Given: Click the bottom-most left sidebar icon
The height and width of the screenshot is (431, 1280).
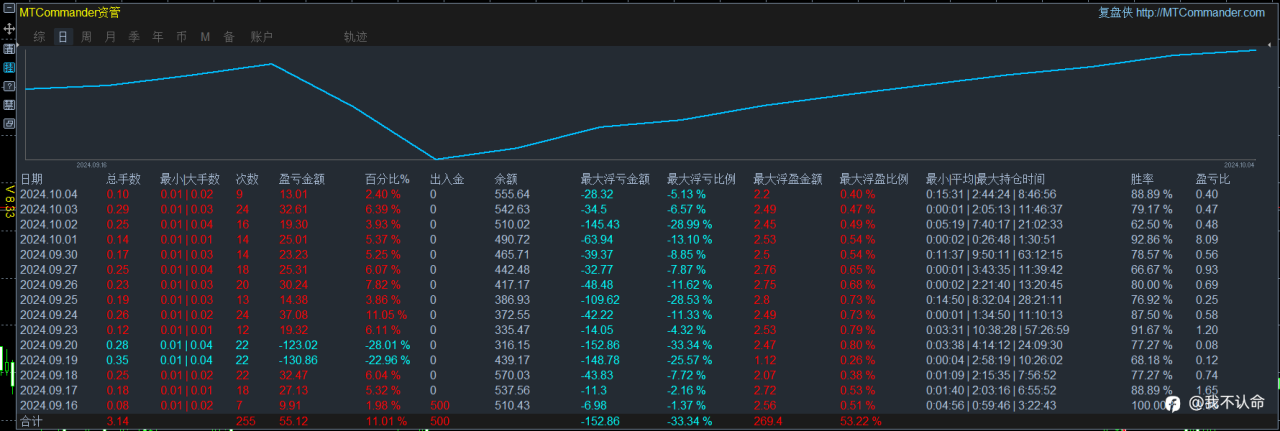Looking at the screenshot, I should 9,124.
